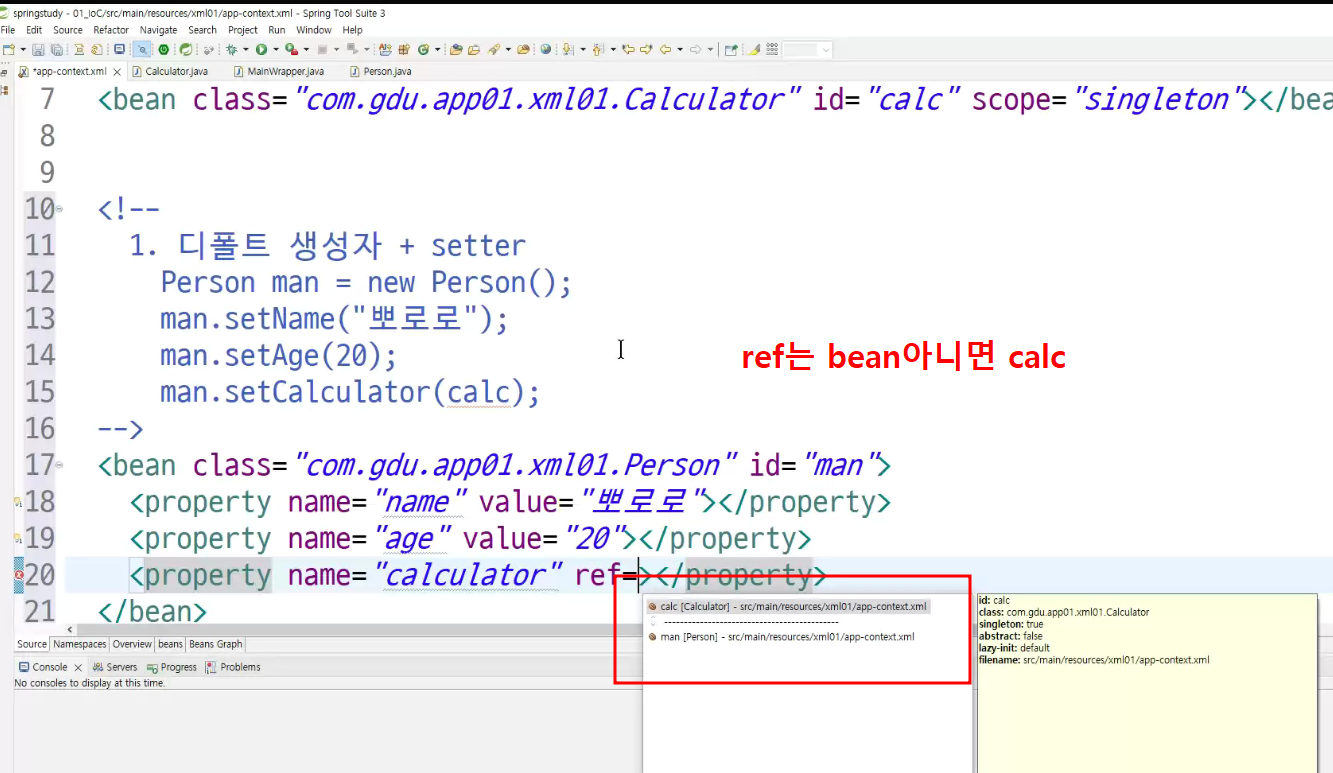
Task: Click the new Java package icon
Action: (404, 49)
